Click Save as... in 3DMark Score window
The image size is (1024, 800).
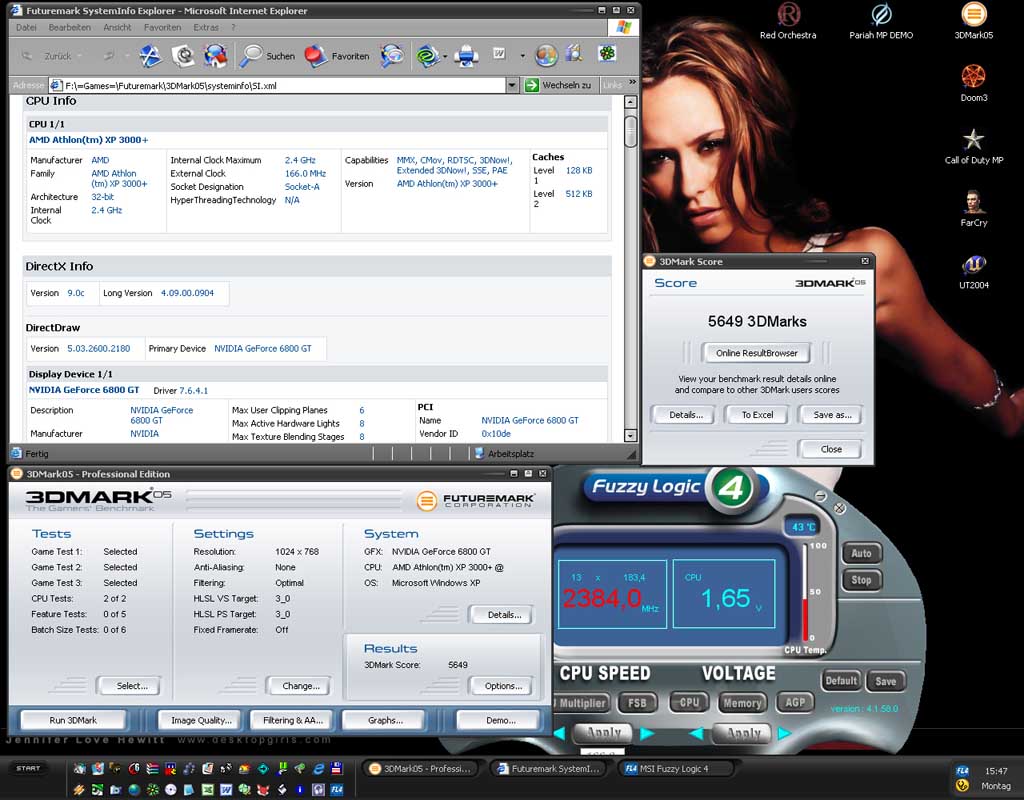832,415
